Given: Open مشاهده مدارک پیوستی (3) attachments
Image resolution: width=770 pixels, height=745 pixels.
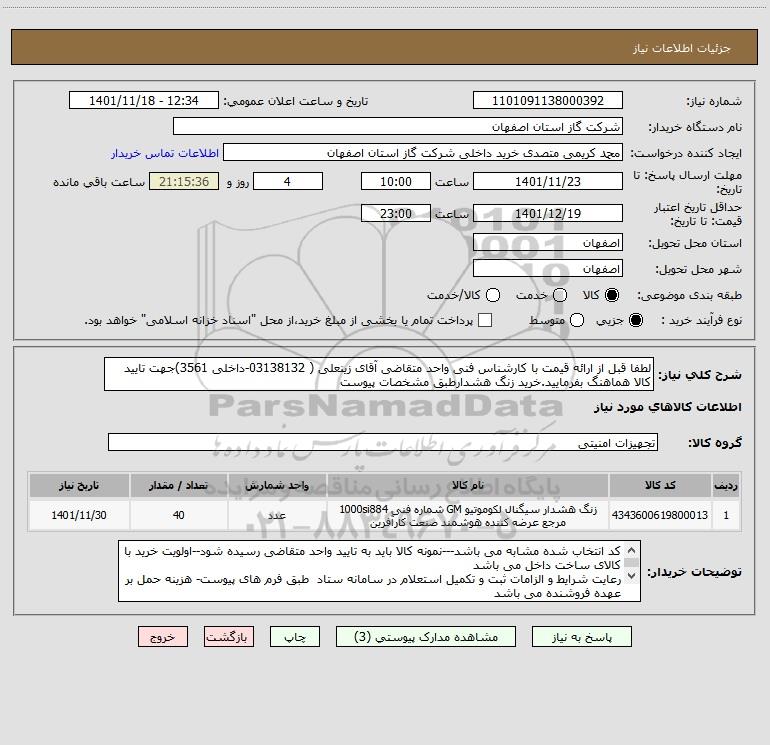Looking at the screenshot, I should pyautogui.click(x=426, y=637).
